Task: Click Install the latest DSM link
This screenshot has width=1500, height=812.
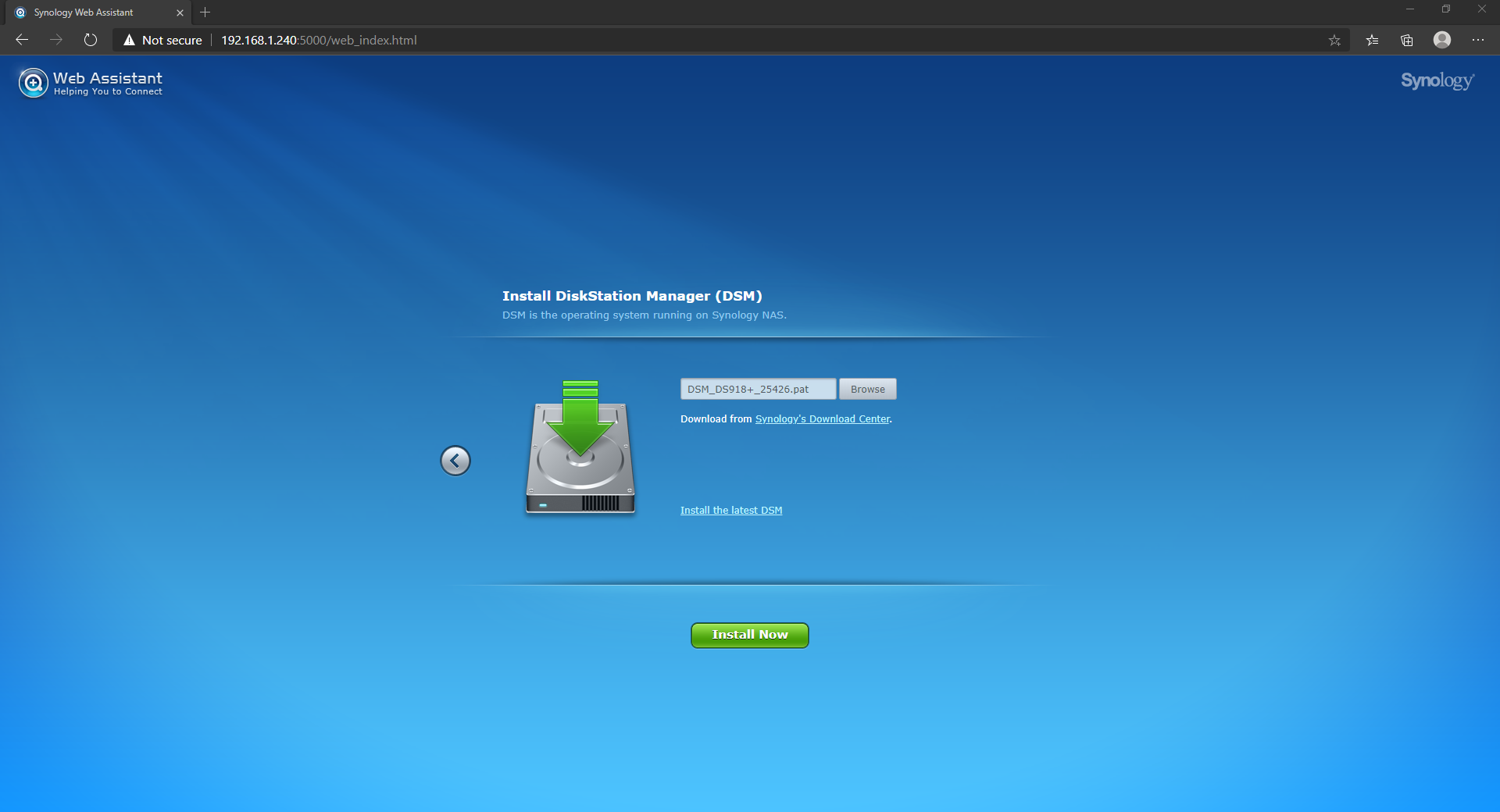Action: pyautogui.click(x=730, y=511)
